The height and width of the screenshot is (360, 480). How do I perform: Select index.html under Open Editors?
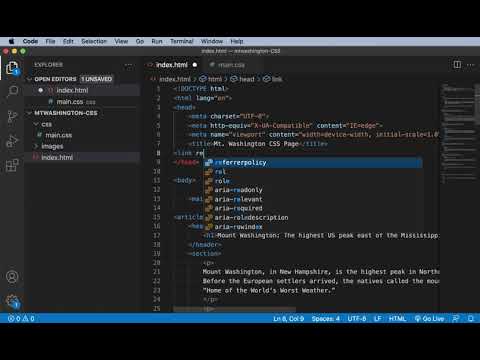click(72, 90)
